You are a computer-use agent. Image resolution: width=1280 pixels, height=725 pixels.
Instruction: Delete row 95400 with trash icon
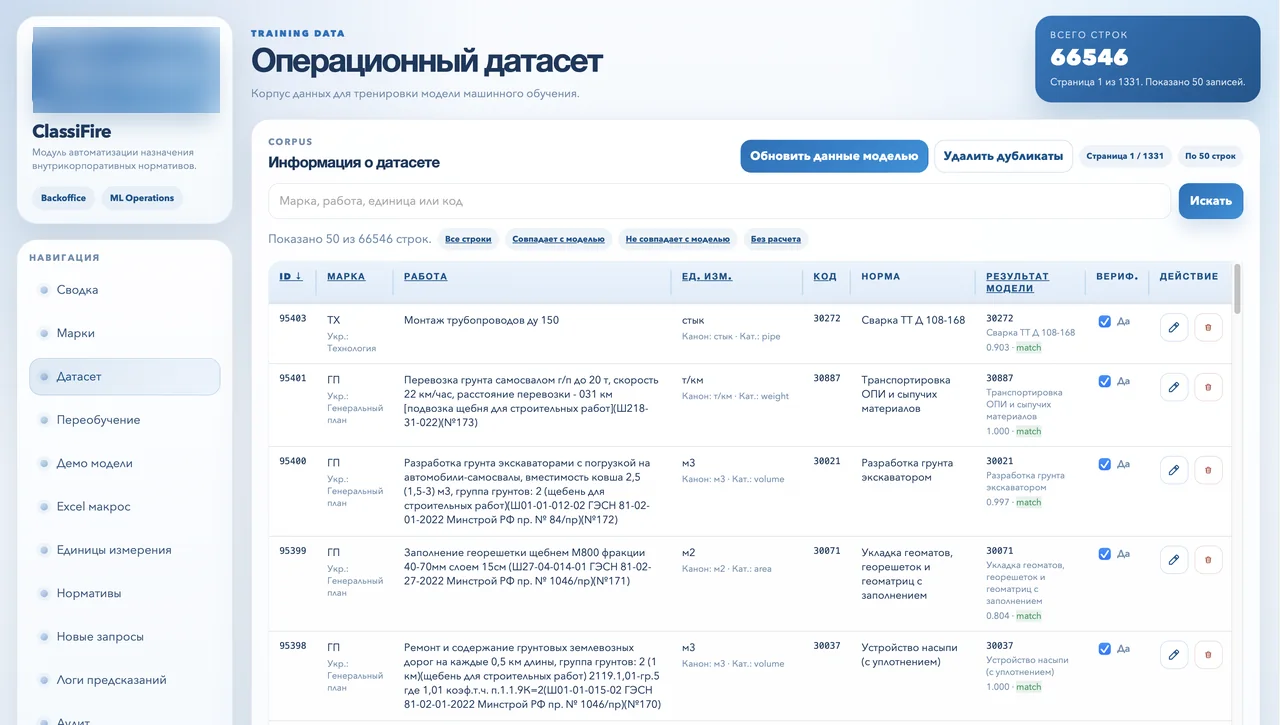click(x=1208, y=470)
